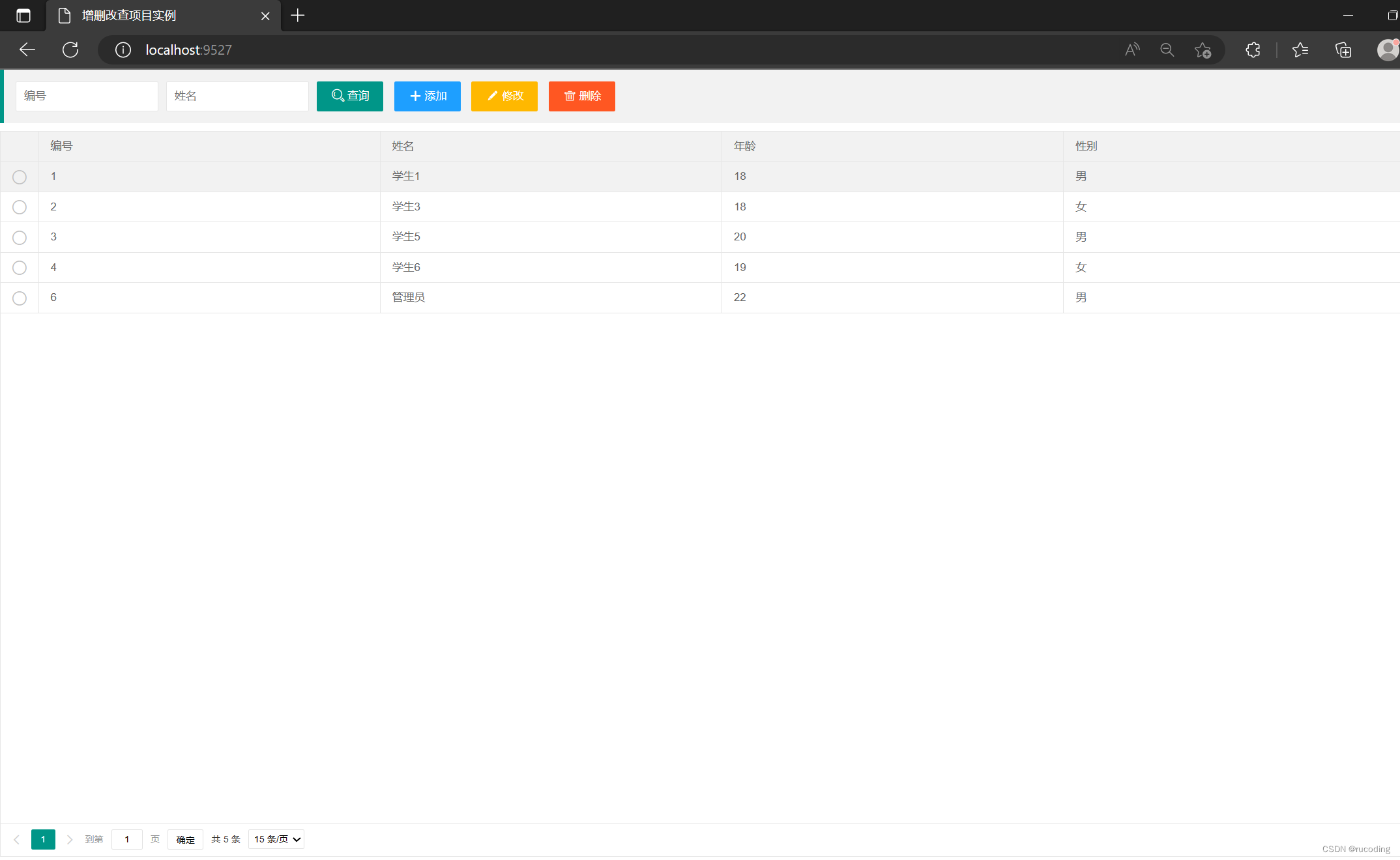This screenshot has height=860, width=1400.
Task: Open the favorites list icon
Action: pos(1300,50)
